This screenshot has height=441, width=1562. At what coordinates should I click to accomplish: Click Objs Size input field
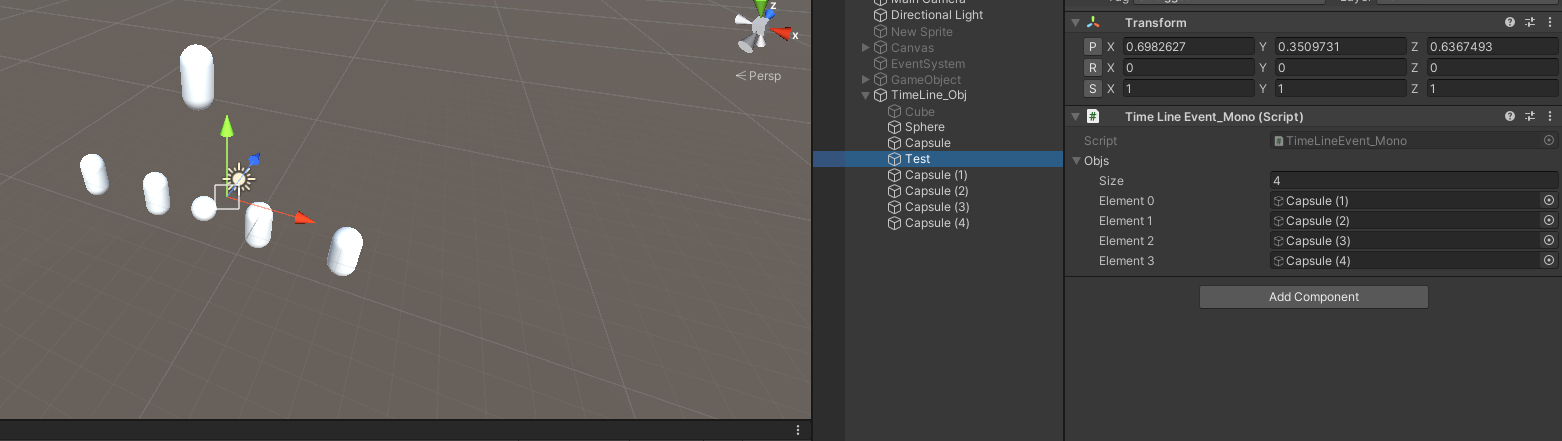pyautogui.click(x=1414, y=181)
